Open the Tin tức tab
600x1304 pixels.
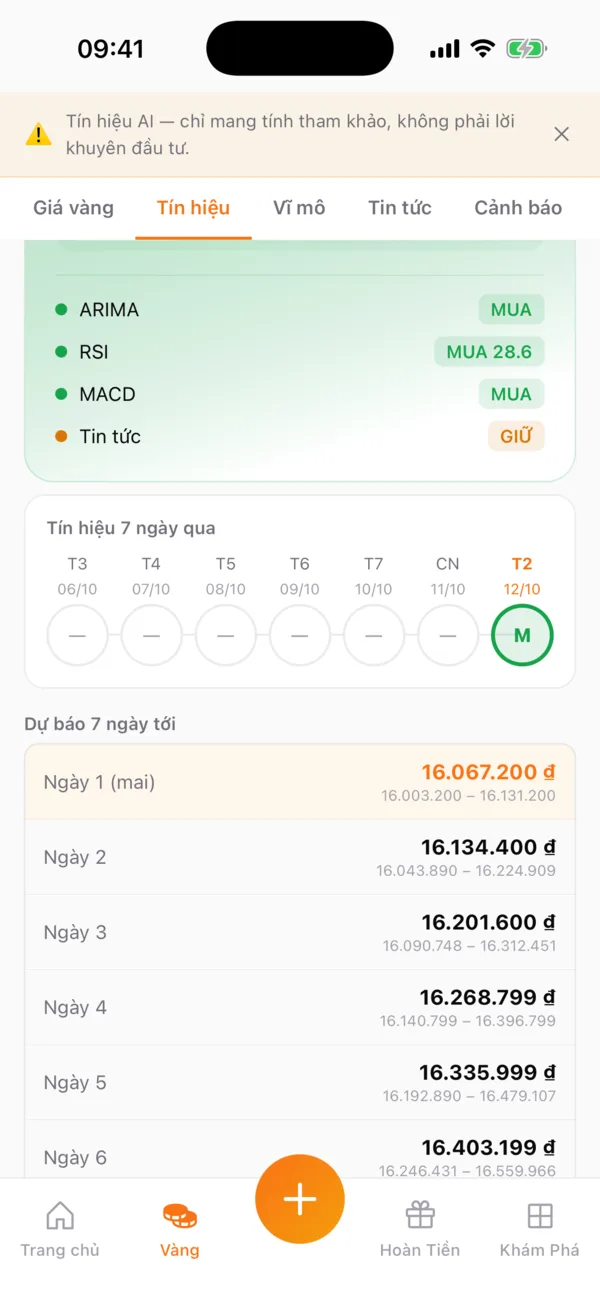[400, 208]
